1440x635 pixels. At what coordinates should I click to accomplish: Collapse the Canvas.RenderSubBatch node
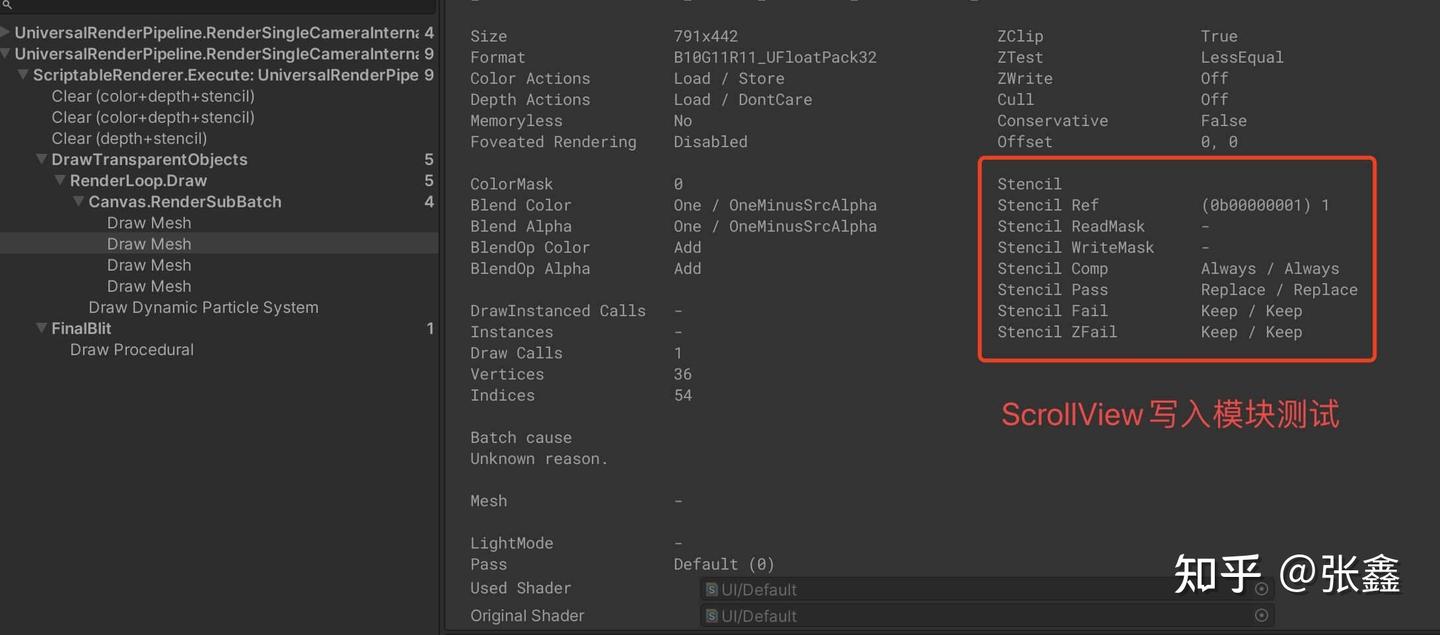[79, 202]
